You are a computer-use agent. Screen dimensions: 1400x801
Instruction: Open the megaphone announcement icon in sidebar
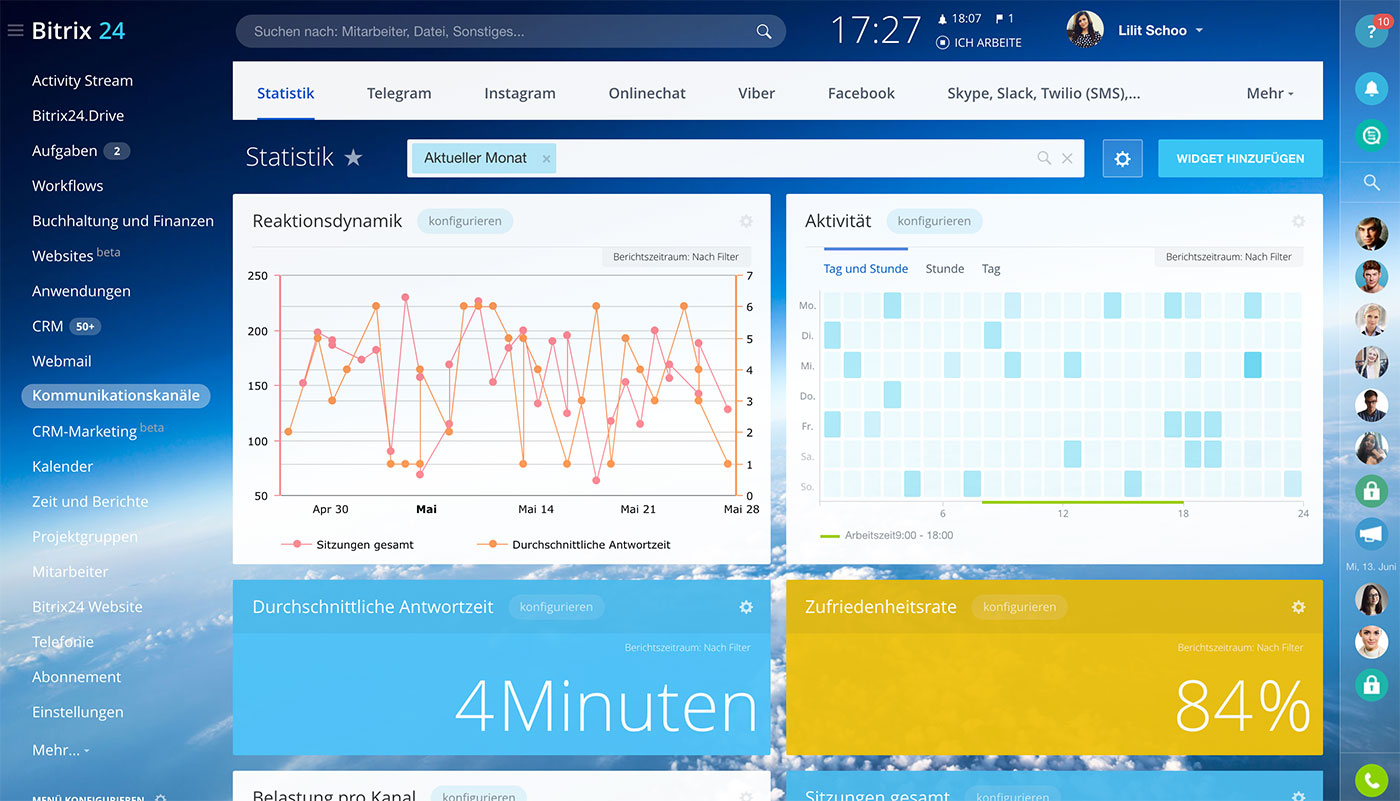(1371, 534)
